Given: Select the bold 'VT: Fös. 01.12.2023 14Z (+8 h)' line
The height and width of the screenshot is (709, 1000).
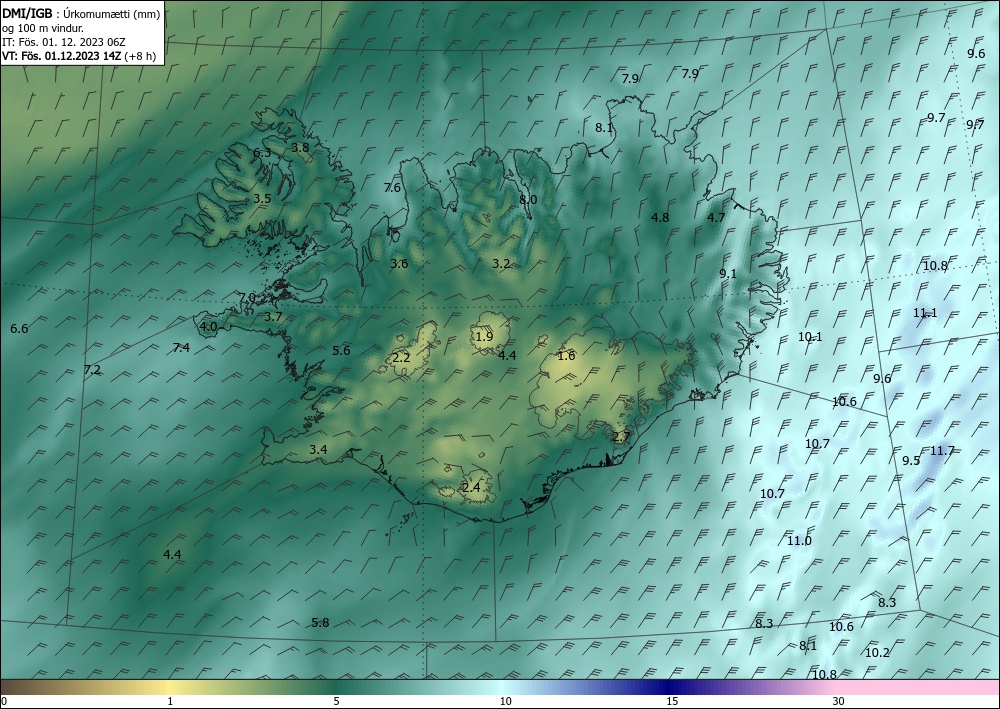Looking at the screenshot, I should pos(79,56).
